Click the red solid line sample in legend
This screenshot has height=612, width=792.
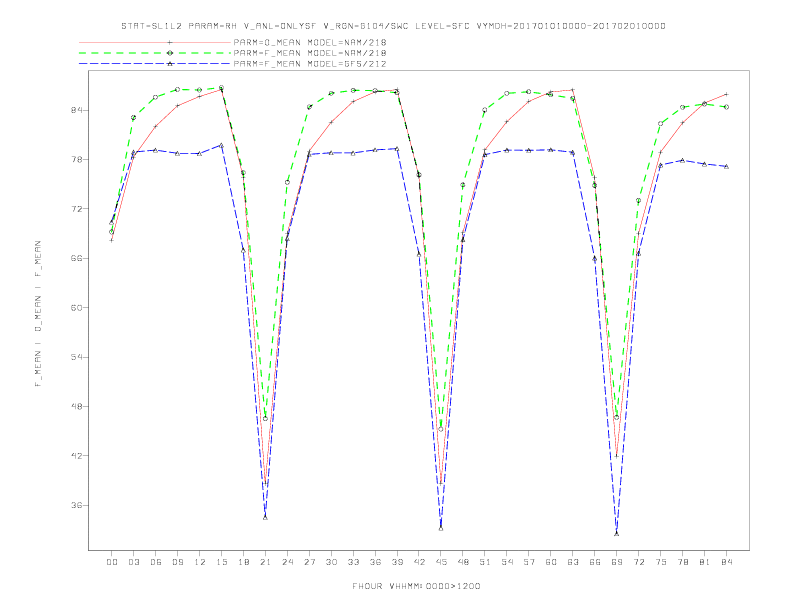[155, 42]
